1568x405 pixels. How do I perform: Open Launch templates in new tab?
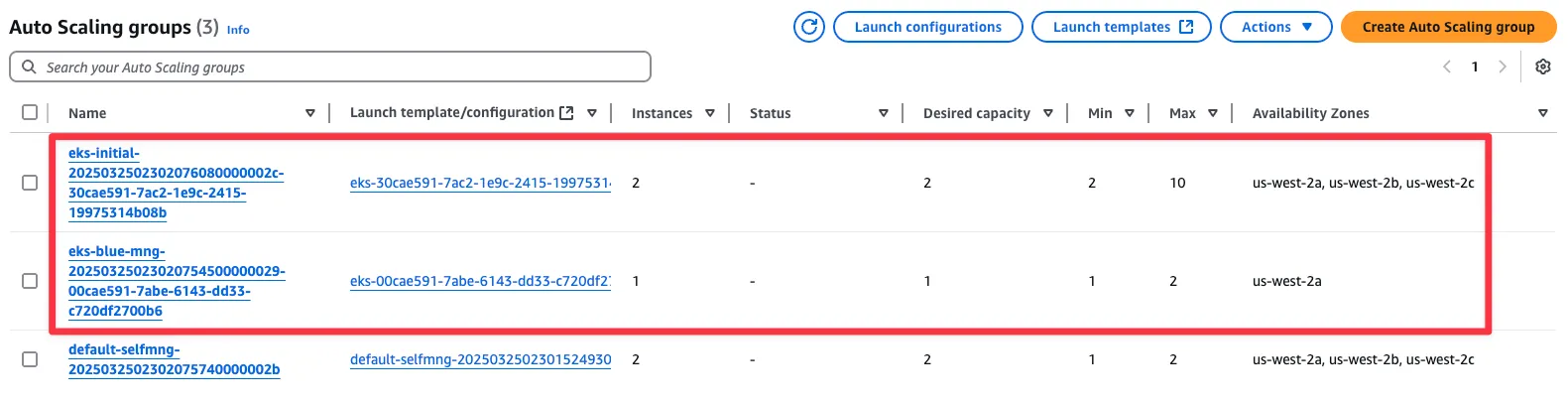(1122, 27)
